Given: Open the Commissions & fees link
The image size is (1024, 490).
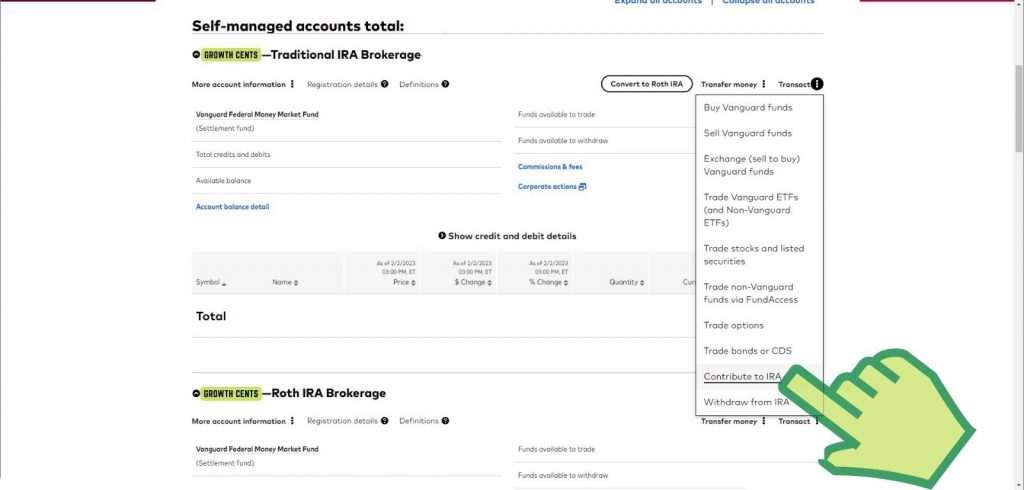Looking at the screenshot, I should click(550, 167).
